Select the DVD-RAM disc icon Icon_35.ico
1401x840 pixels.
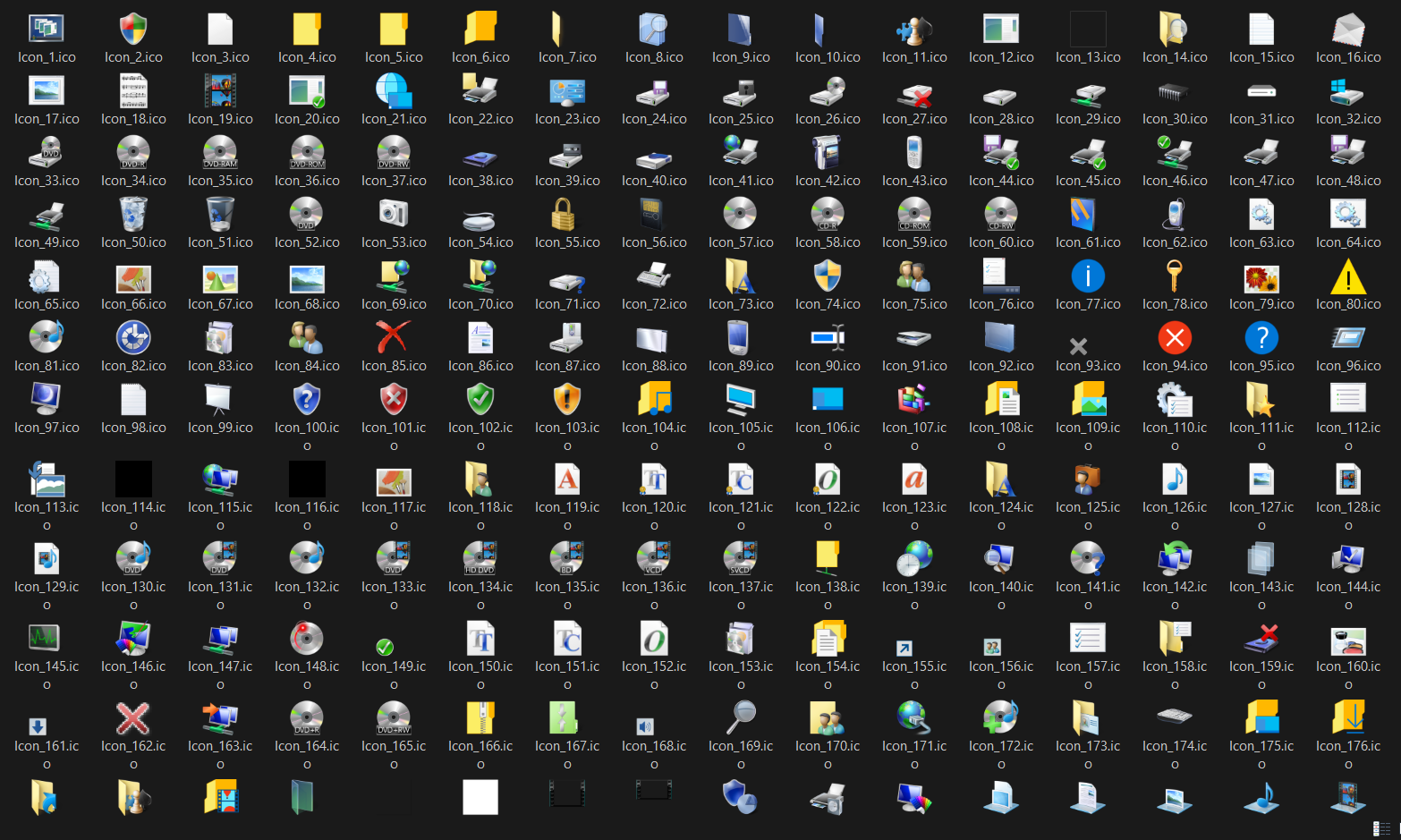(220, 153)
